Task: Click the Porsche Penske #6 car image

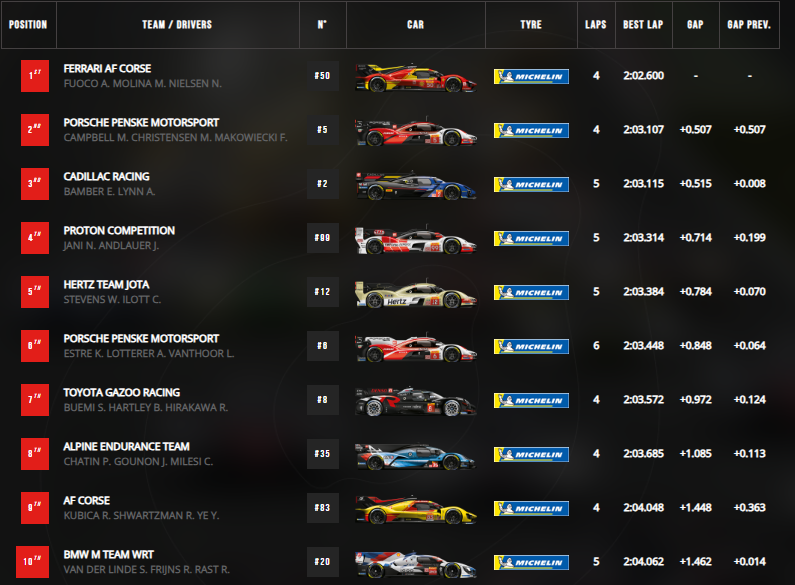Action: tap(415, 348)
